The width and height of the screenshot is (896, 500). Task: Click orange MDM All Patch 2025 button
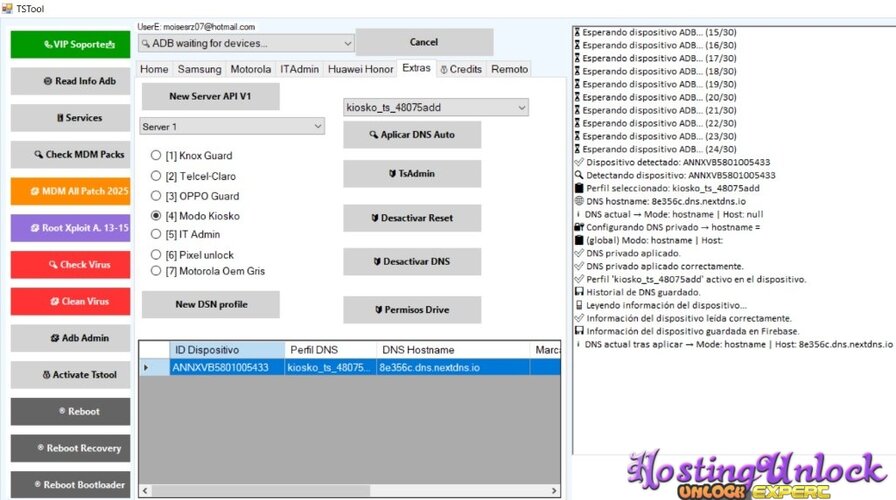pos(70,191)
